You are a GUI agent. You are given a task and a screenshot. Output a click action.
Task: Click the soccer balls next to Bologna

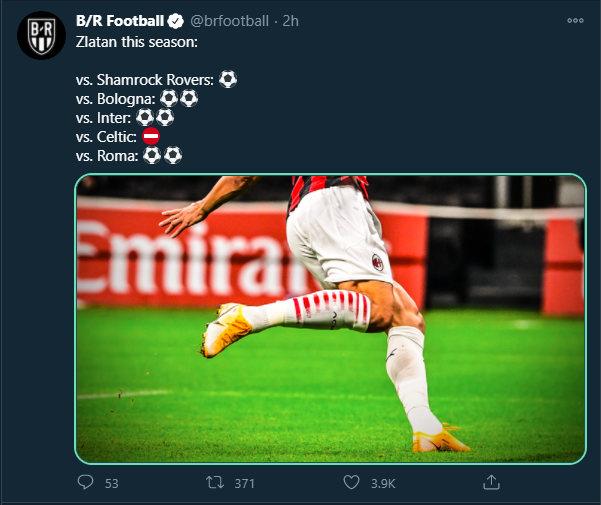tap(179, 98)
